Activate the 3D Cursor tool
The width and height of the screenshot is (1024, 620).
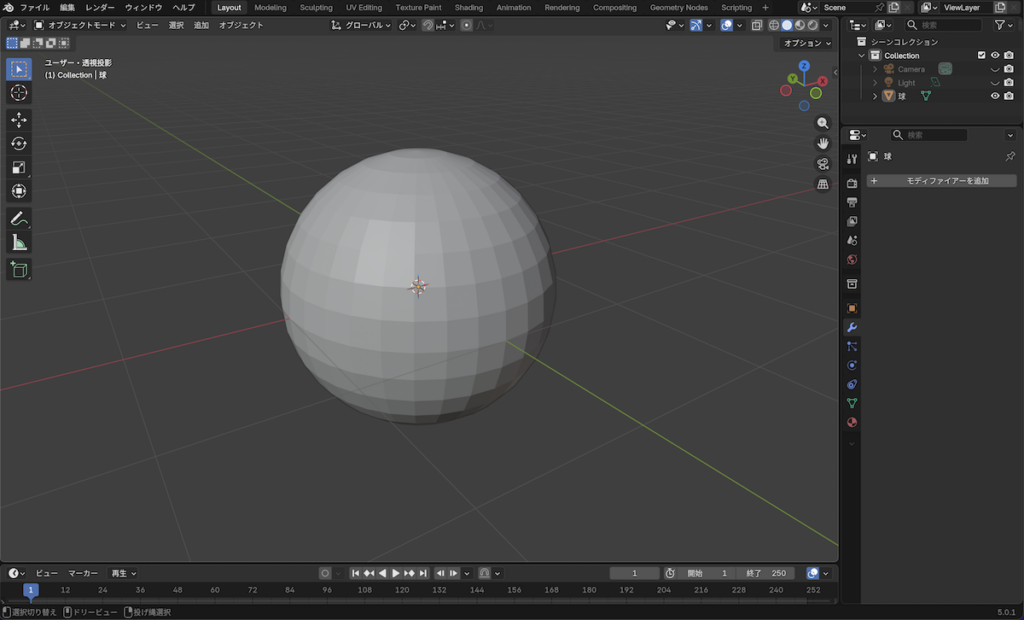[19, 93]
